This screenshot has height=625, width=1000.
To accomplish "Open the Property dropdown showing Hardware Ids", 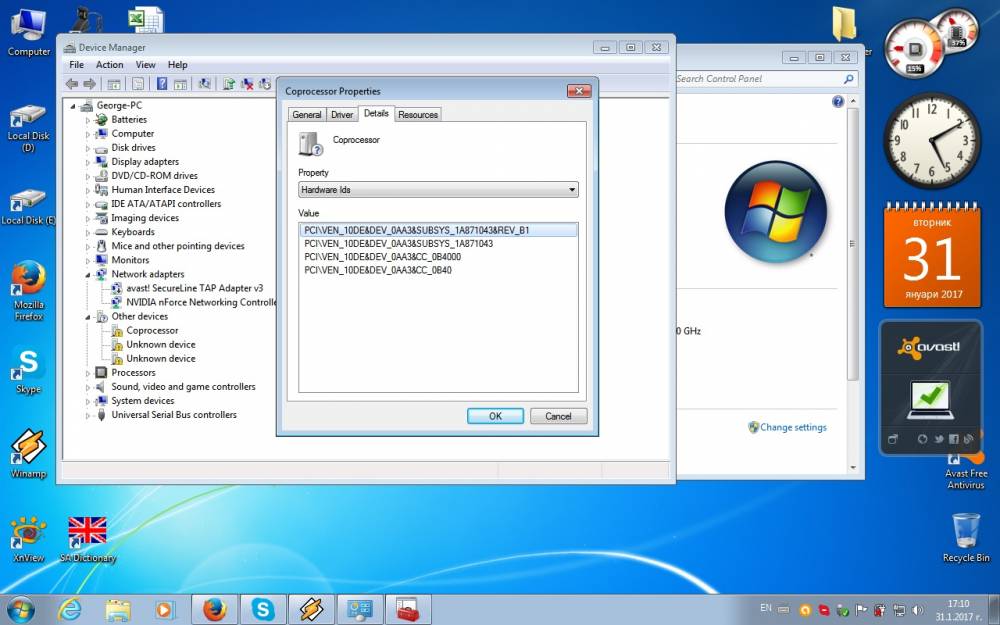I will [x=438, y=189].
